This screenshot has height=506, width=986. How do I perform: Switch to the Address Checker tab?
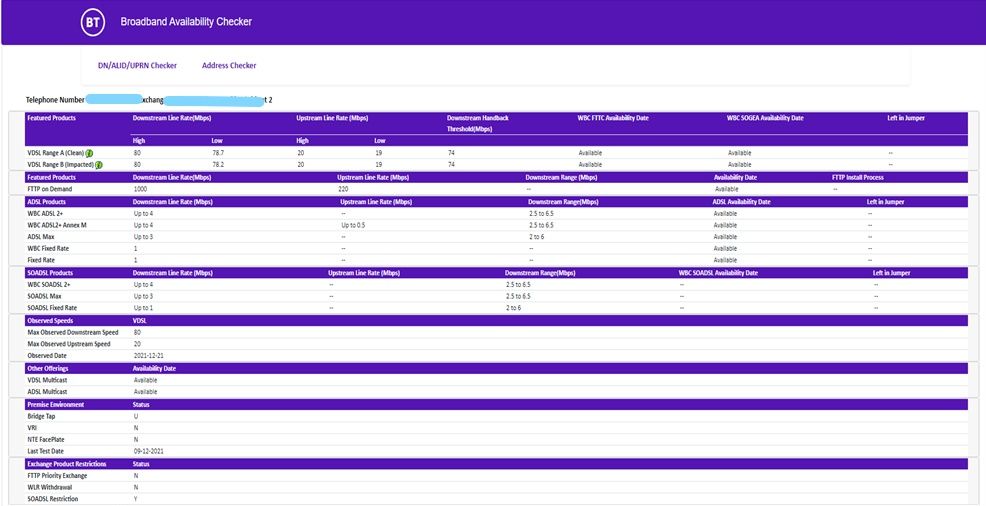(229, 66)
